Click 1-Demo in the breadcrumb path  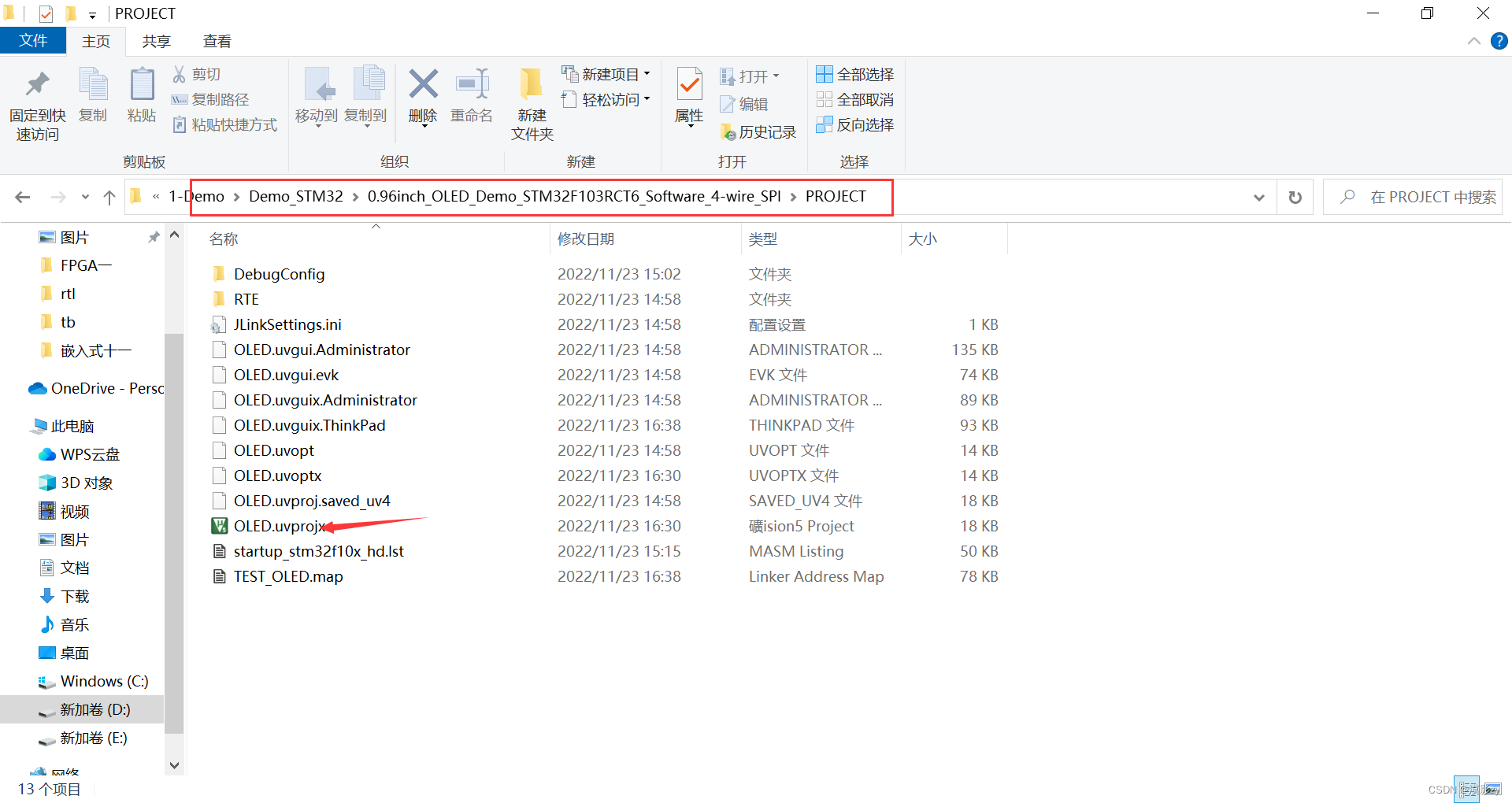pos(196,196)
